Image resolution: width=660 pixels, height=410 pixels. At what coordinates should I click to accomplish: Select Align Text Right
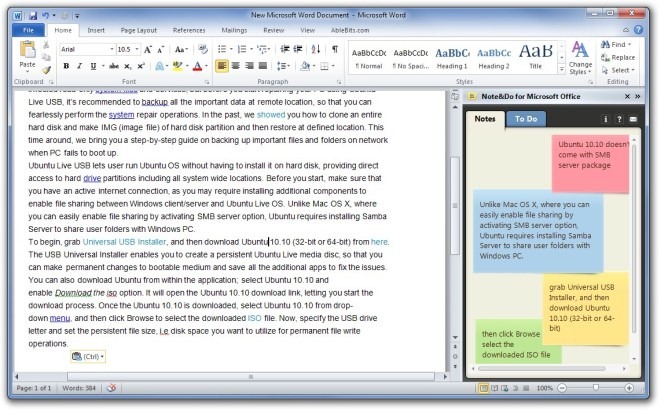click(249, 66)
